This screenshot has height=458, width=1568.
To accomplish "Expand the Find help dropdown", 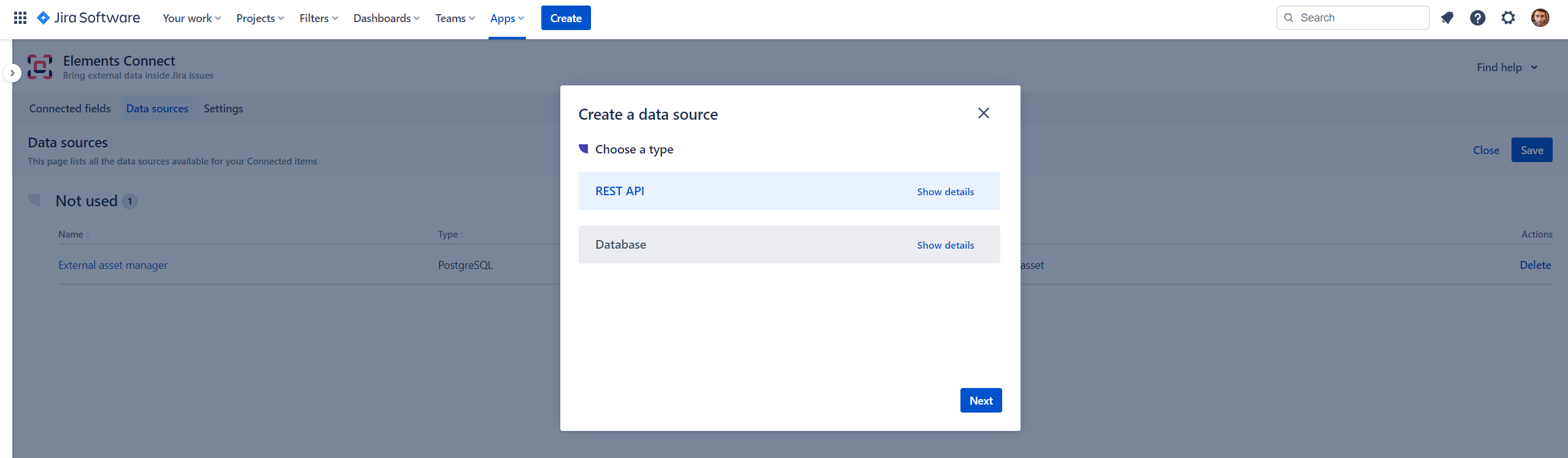I will pyautogui.click(x=1507, y=68).
